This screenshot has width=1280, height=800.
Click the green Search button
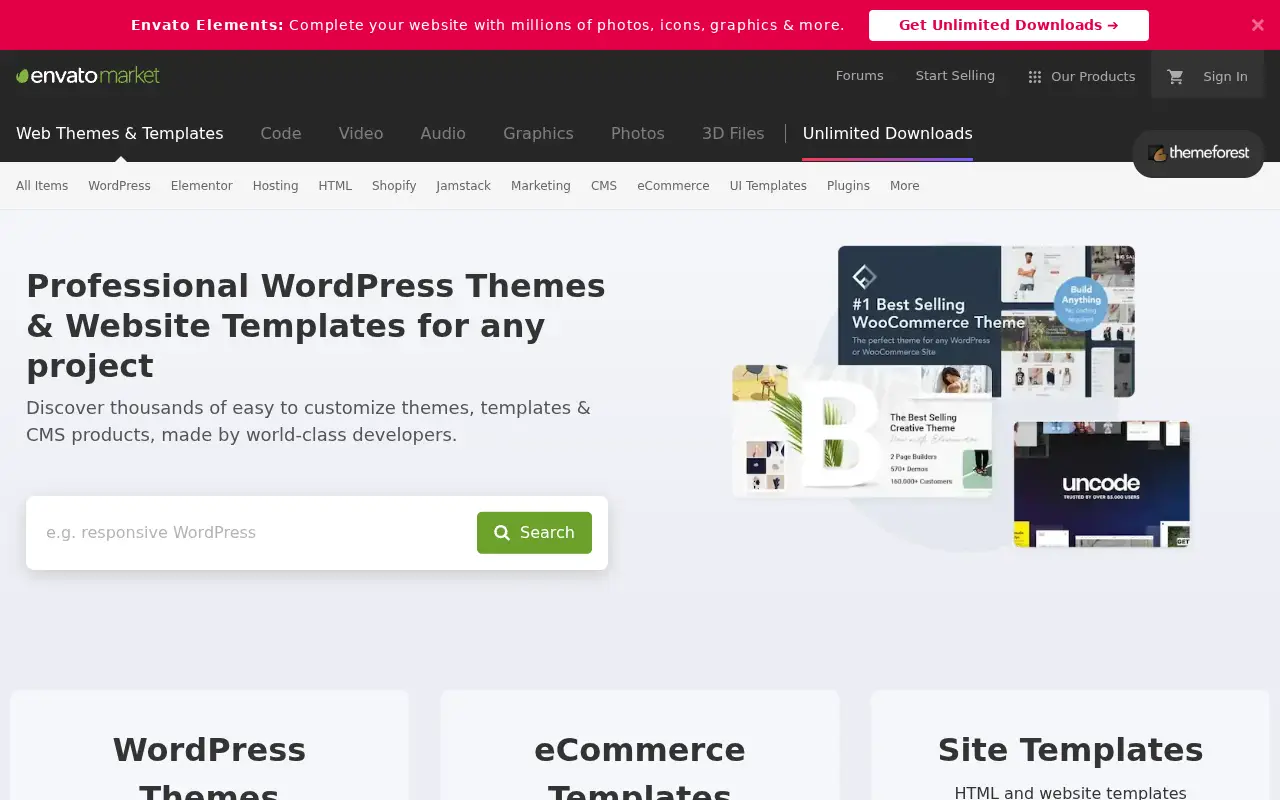534,533
